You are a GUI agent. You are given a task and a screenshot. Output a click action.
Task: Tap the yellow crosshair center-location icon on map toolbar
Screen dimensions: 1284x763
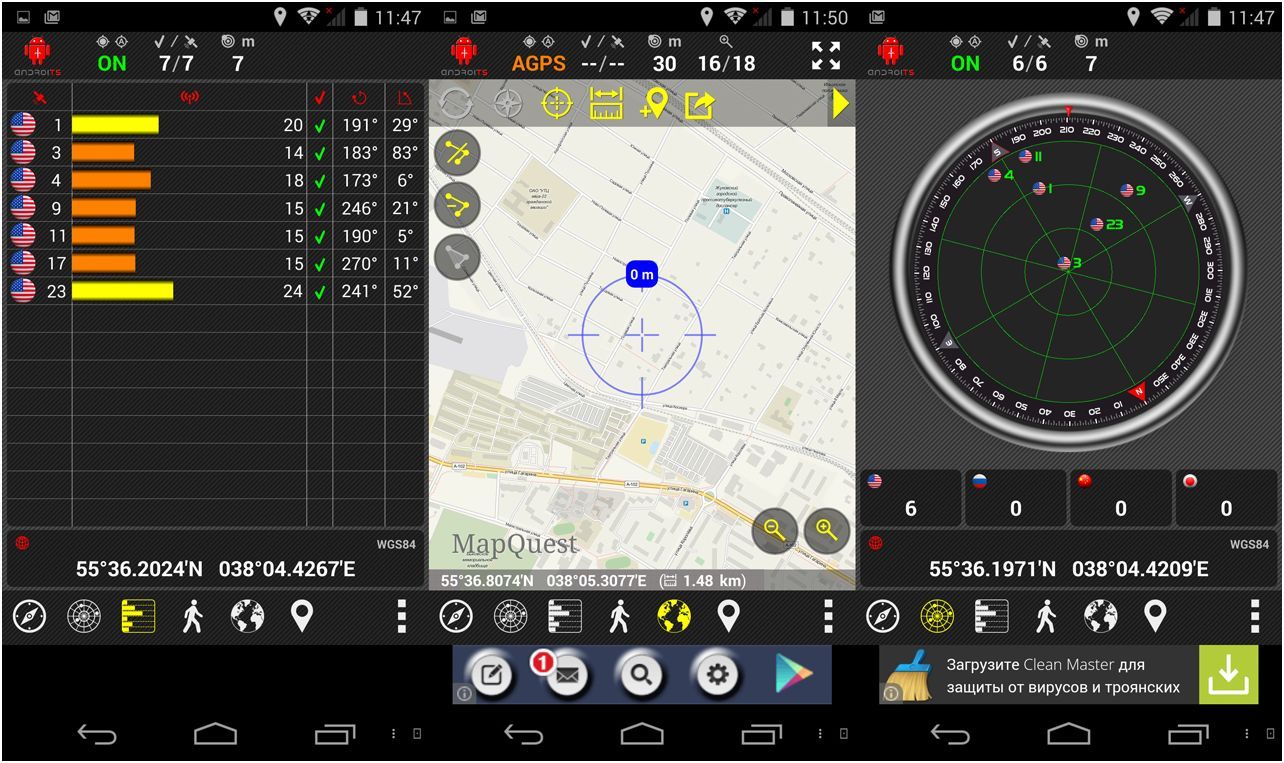[556, 104]
